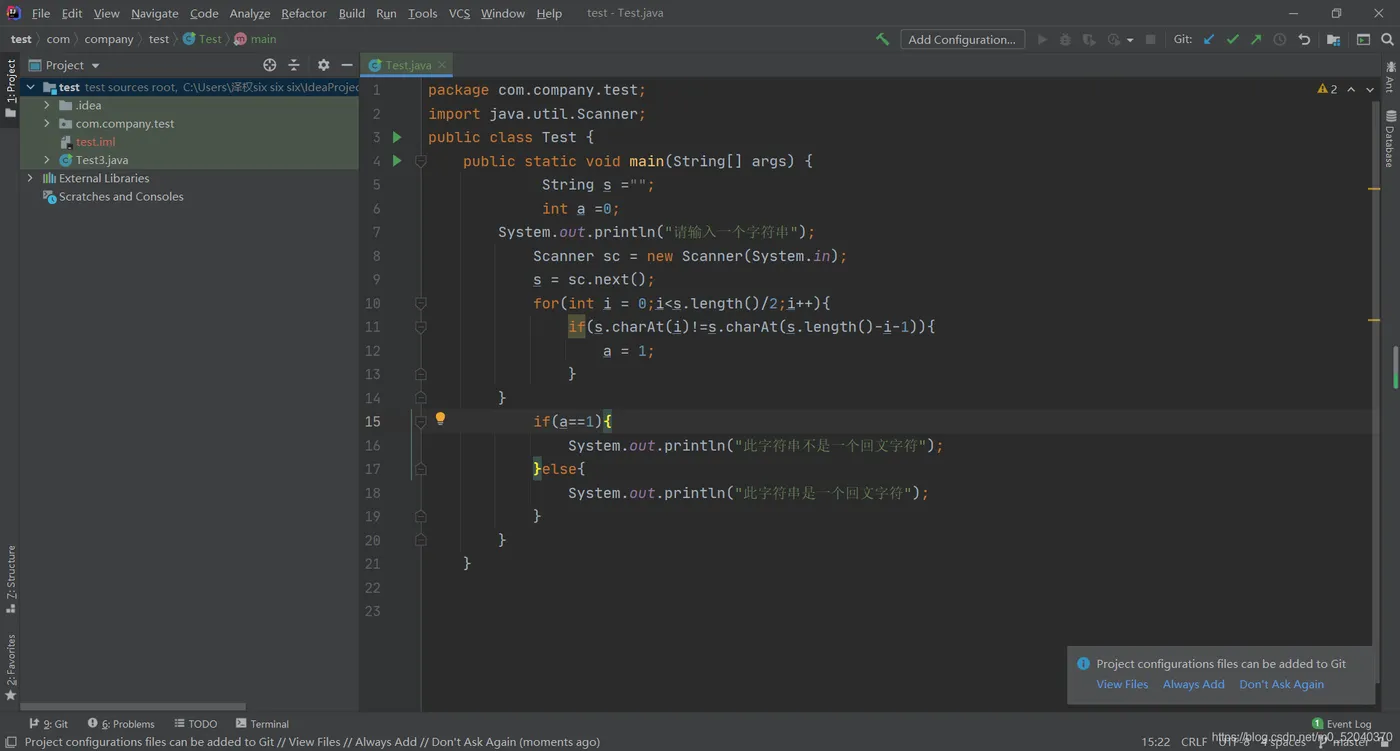Click the Always Add link
Viewport: 1400px width, 751px height.
(1193, 684)
